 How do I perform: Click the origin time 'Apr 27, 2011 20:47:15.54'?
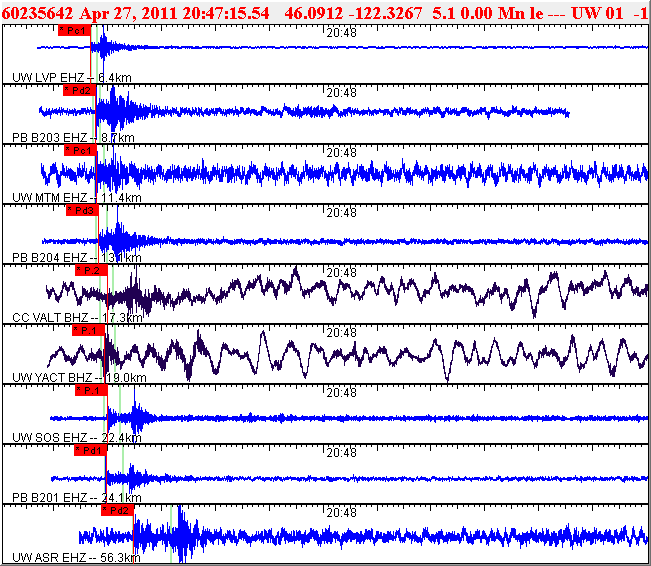174,13
